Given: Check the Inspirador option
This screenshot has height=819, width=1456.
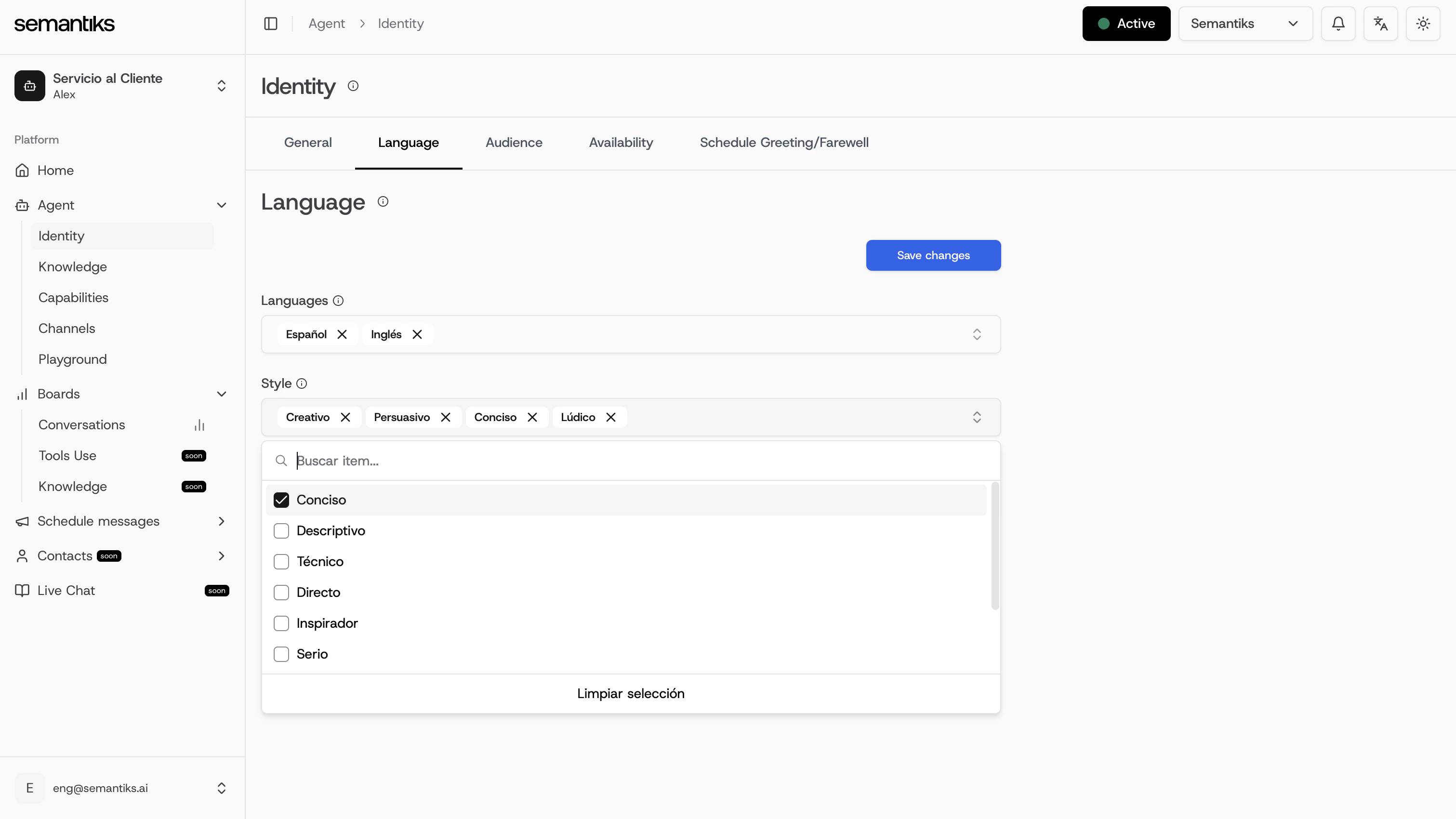Looking at the screenshot, I should click(281, 623).
